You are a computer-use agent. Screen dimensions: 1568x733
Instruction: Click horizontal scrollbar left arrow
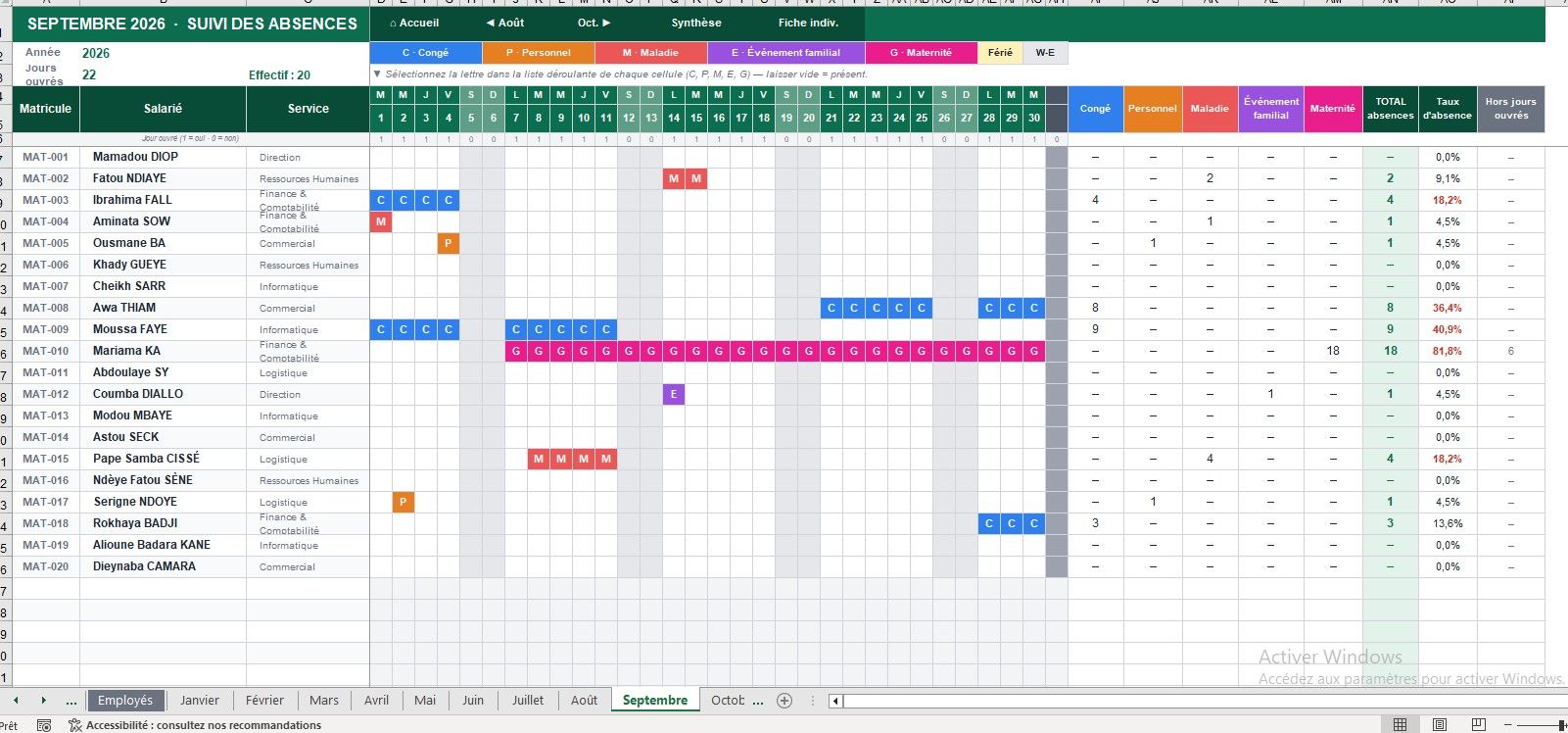pos(835,701)
